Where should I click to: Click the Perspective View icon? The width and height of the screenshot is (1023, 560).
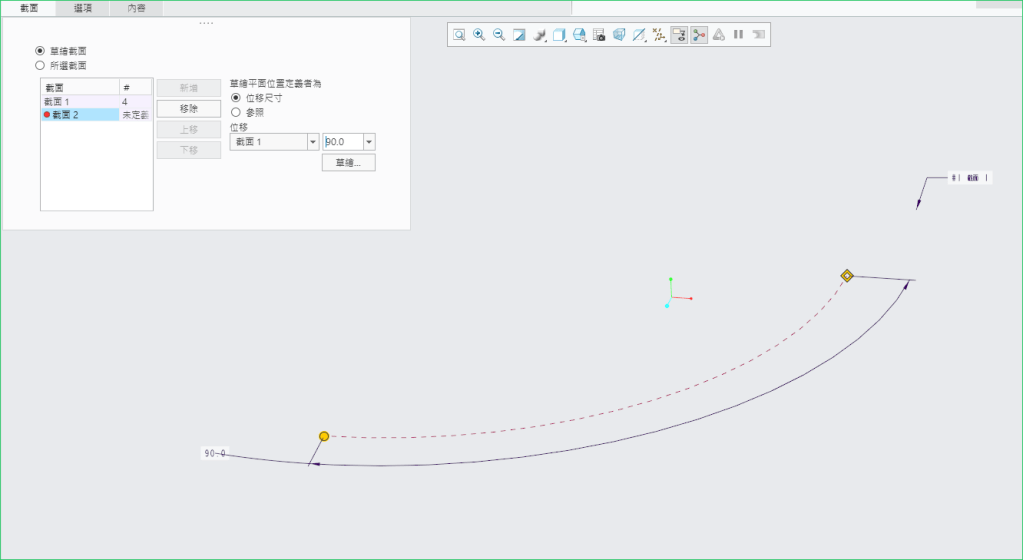point(619,34)
